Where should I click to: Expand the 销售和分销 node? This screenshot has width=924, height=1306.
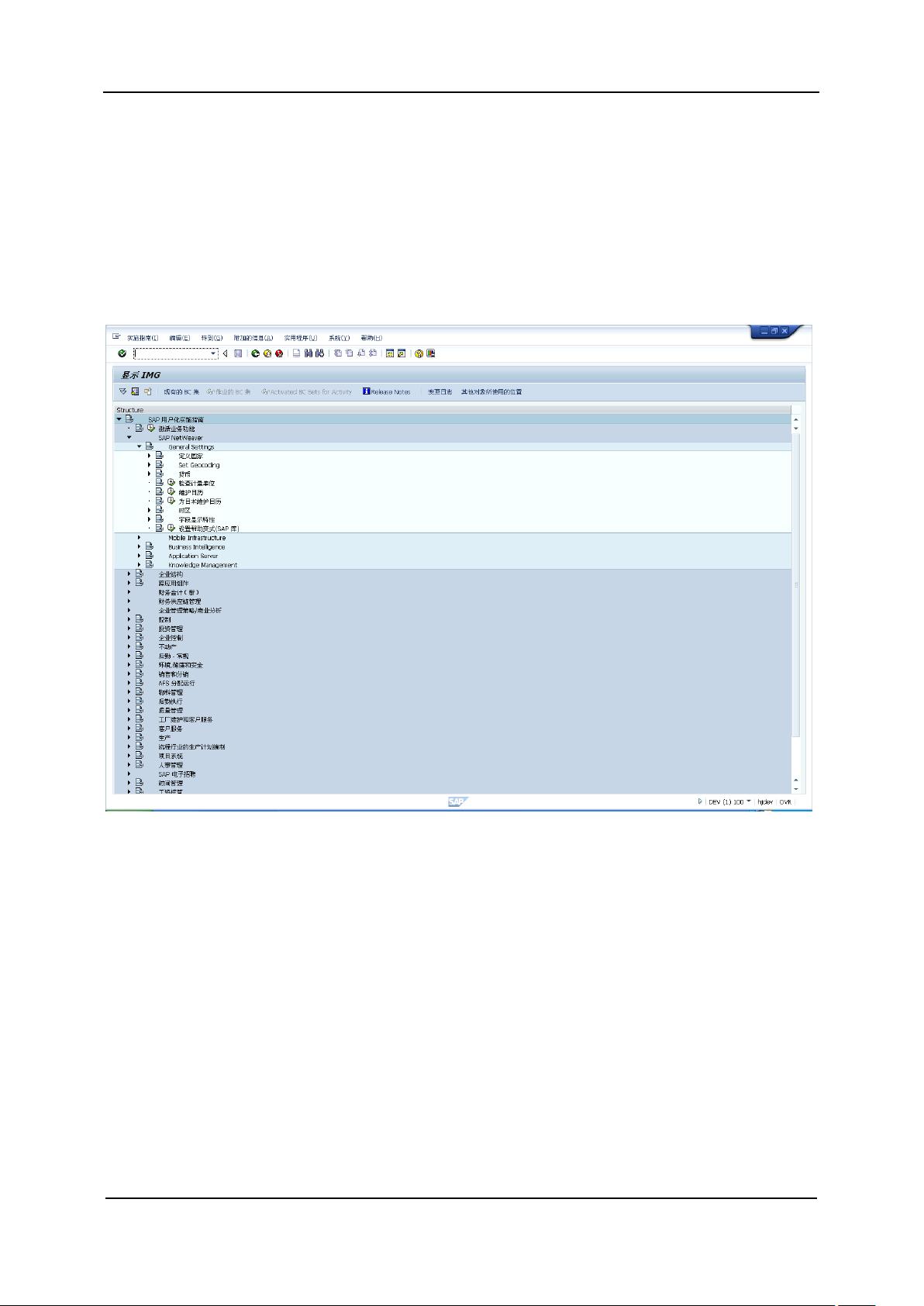129,674
